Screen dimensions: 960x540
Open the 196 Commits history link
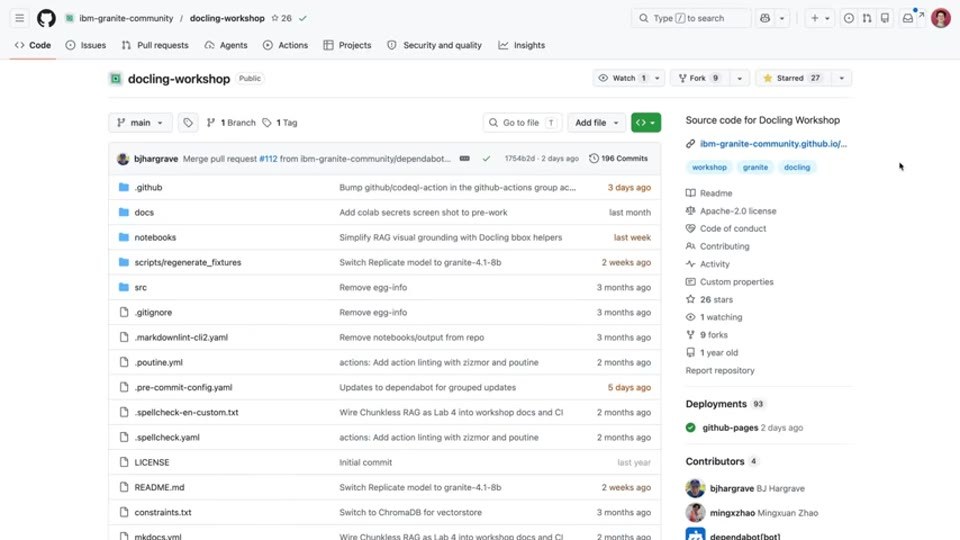click(618, 159)
